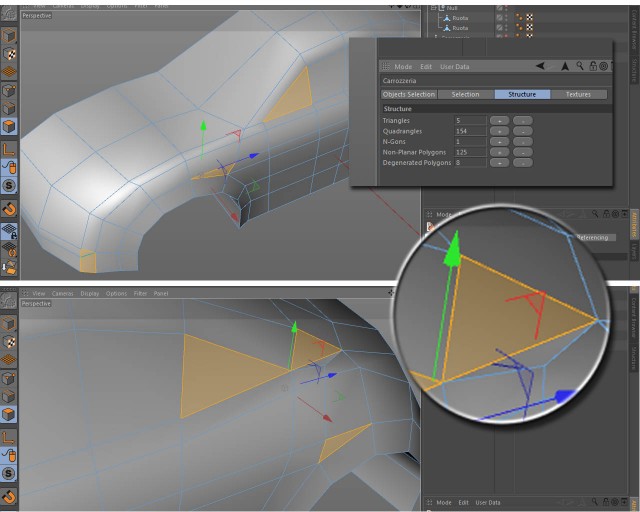This screenshot has height=512, width=640.
Task: Toggle Enable Axis in upper toolbar
Action: coord(9,149)
